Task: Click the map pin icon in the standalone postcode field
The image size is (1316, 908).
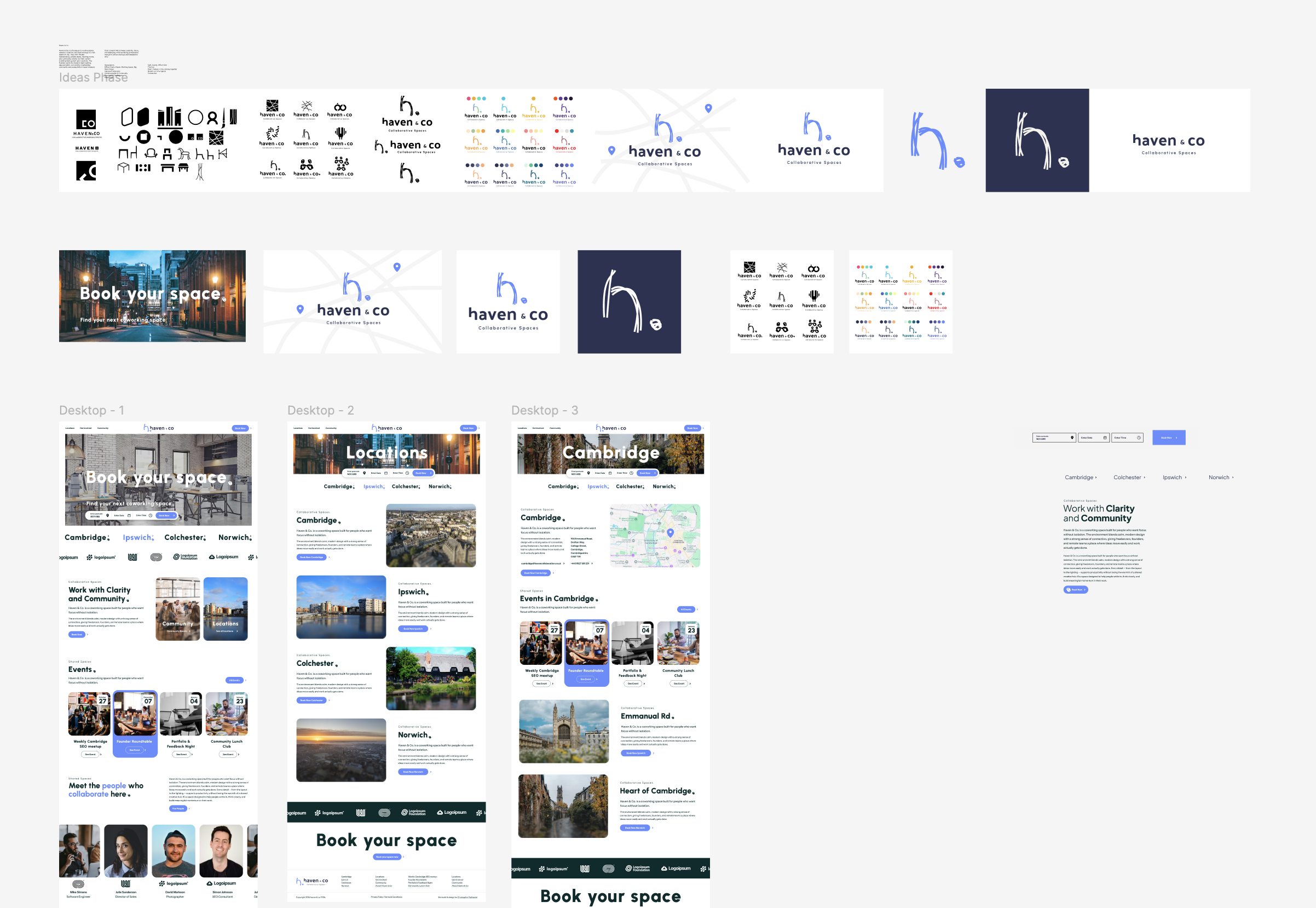Action: click(x=1072, y=438)
